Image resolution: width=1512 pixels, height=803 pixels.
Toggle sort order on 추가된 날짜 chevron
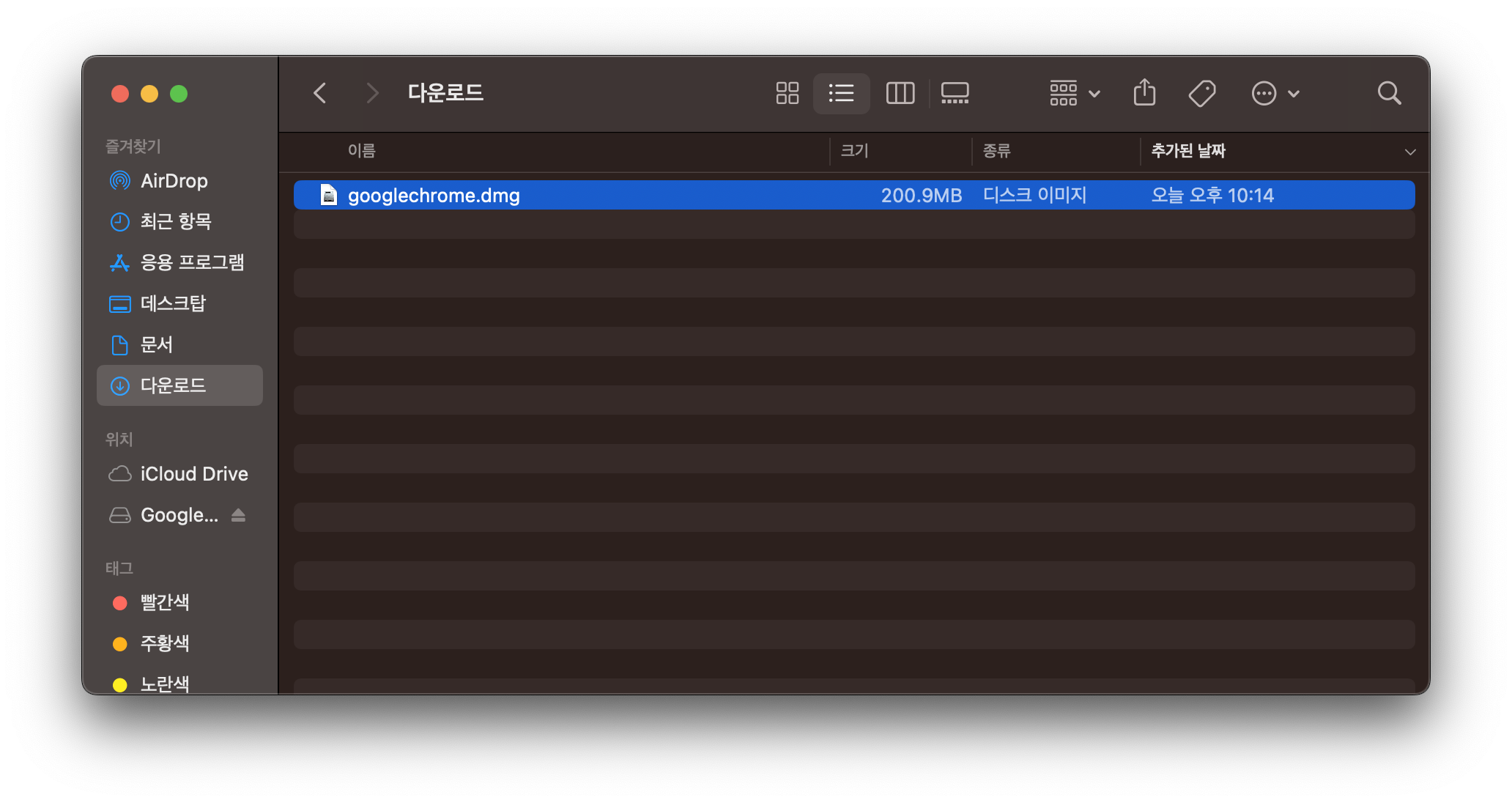pos(1409,152)
